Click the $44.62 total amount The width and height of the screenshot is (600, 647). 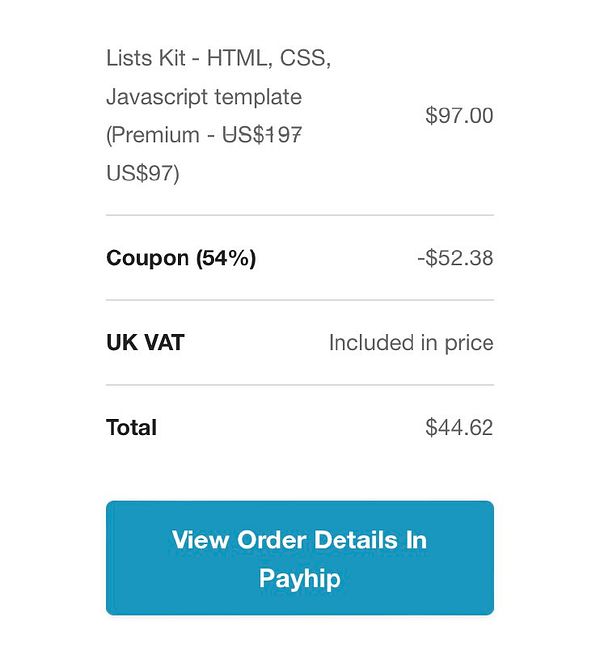point(459,428)
